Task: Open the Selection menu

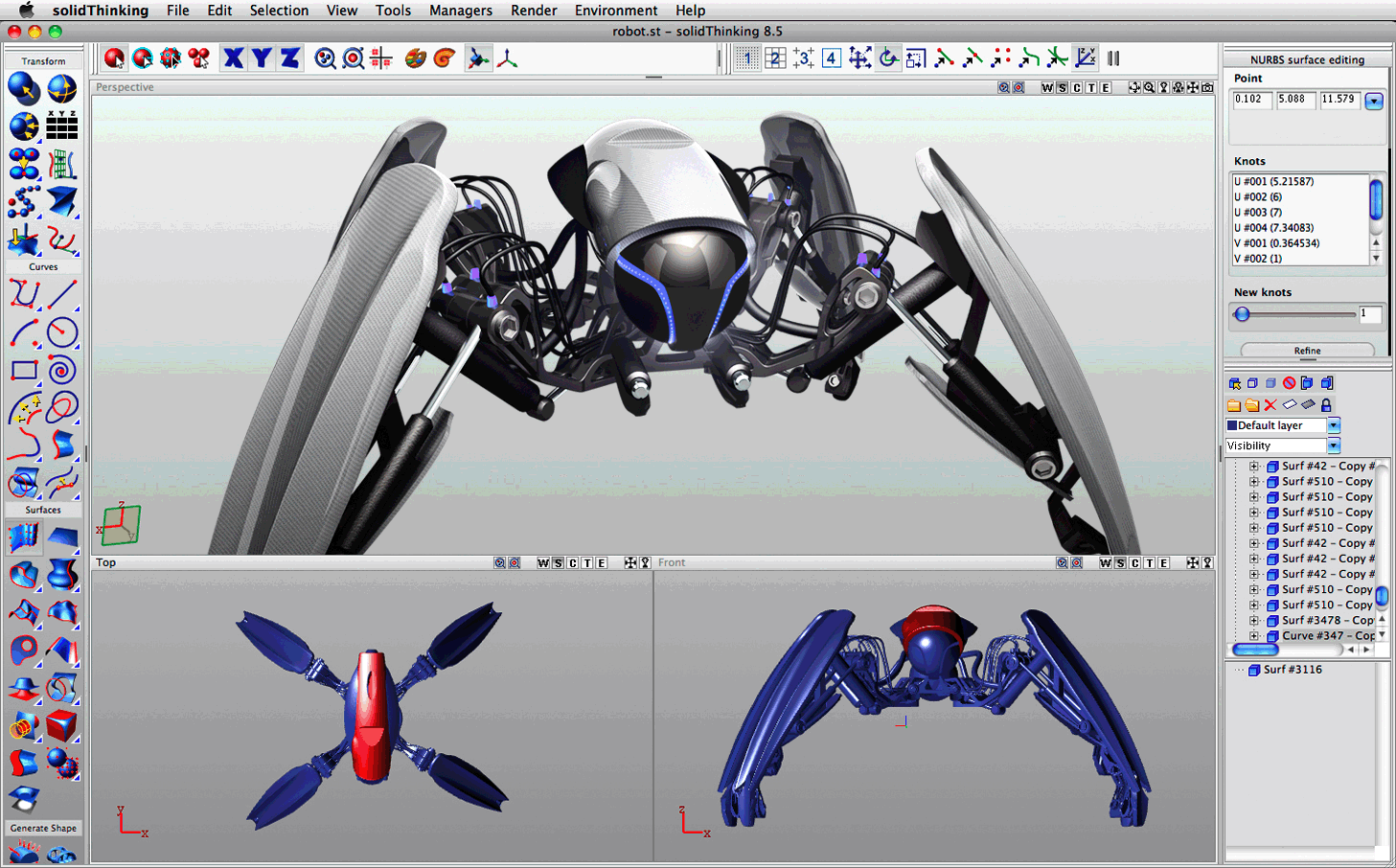Action: click(x=279, y=11)
